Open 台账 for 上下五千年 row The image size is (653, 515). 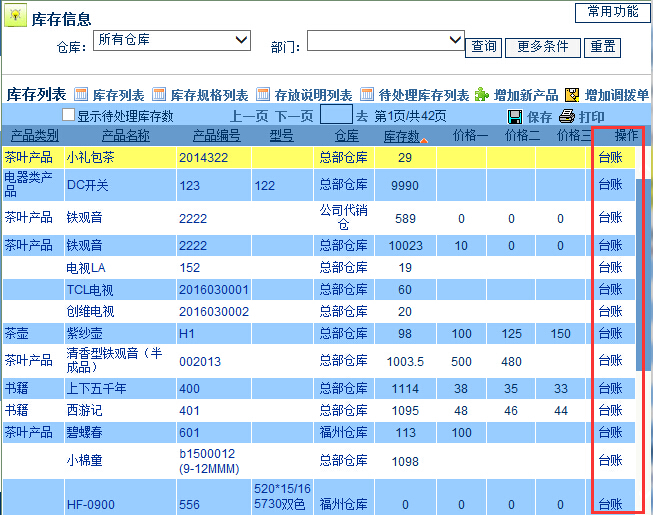610,388
